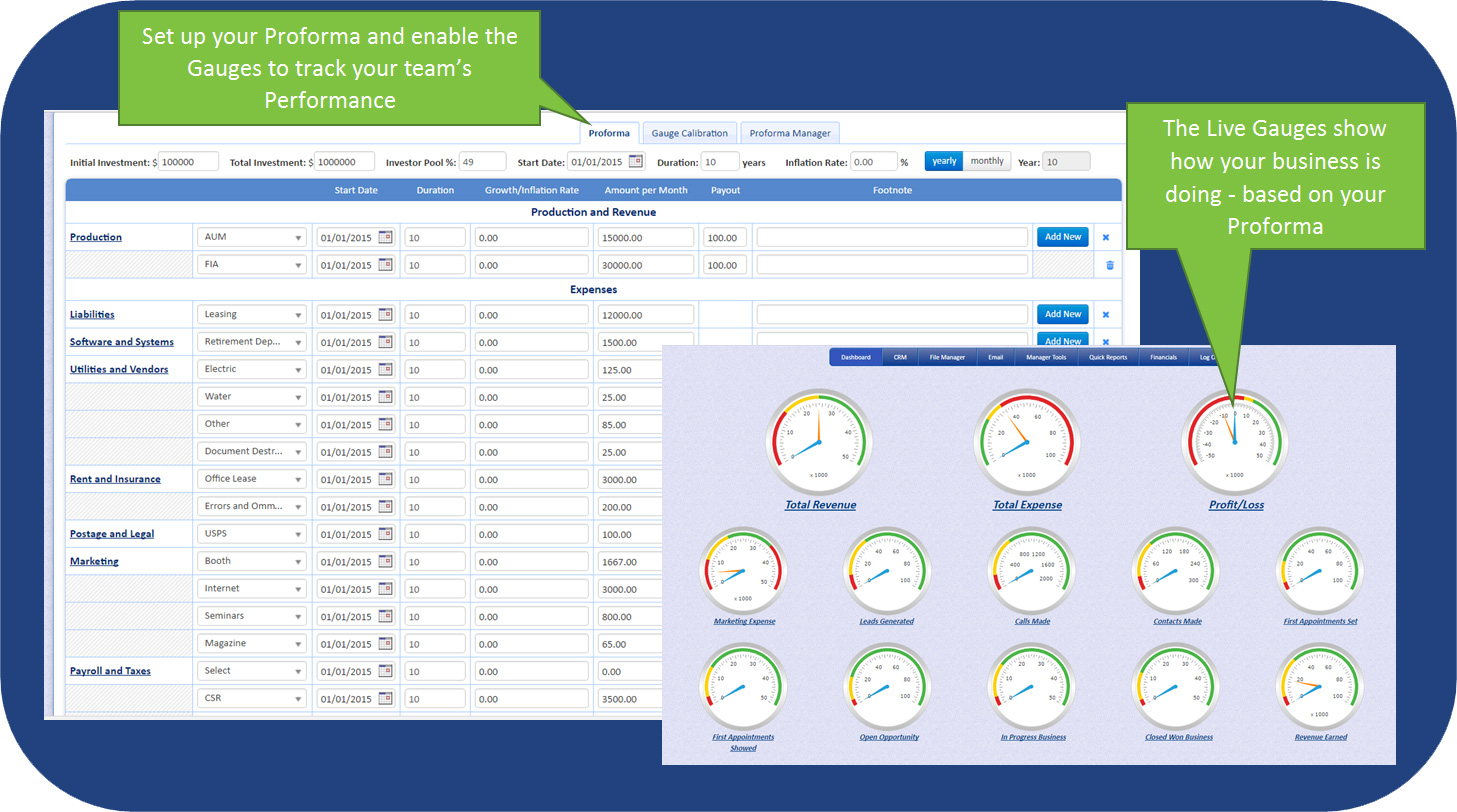Open the Profit/Loss gauge link
Viewport: 1457px width, 812px height.
point(1236,505)
